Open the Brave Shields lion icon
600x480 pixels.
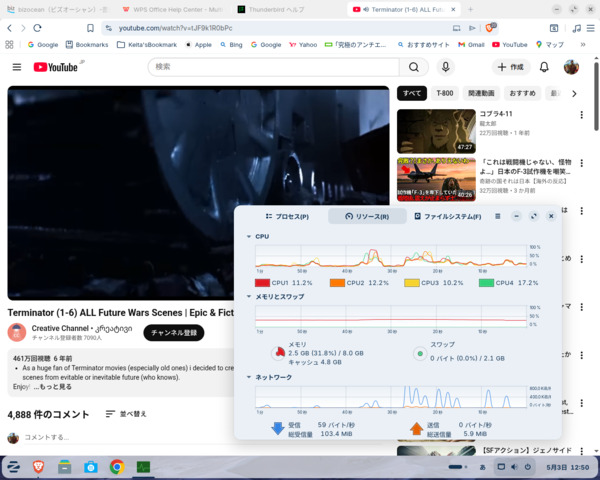click(489, 28)
